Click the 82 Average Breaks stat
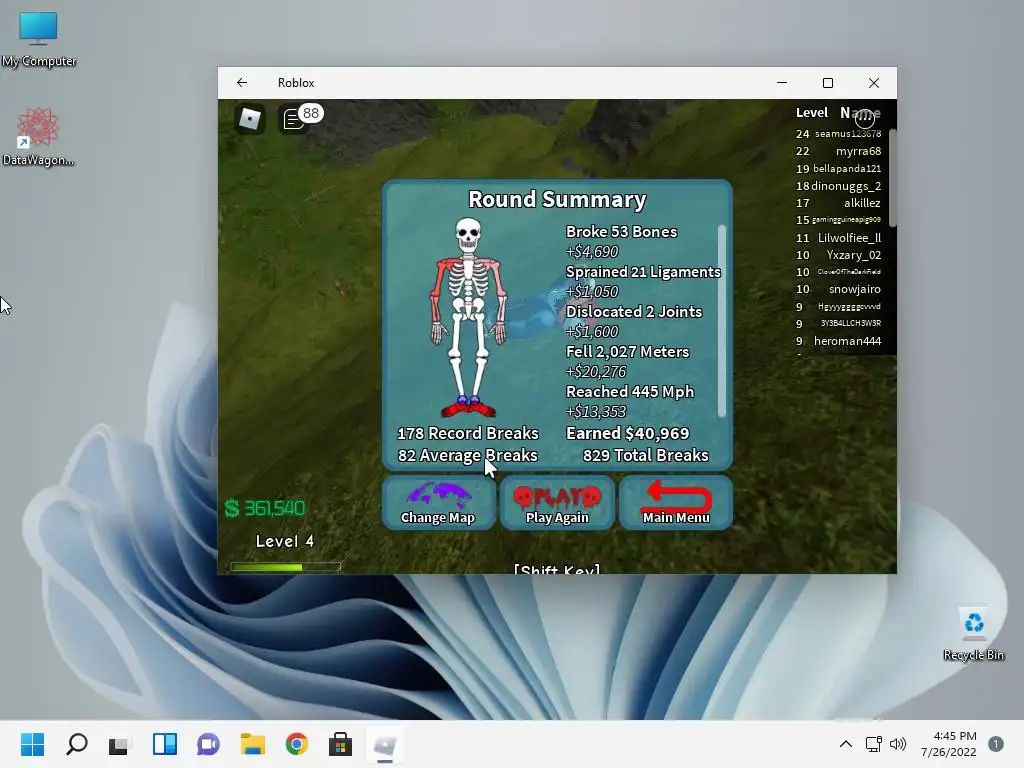Image resolution: width=1024 pixels, height=768 pixels. pyautogui.click(x=468, y=455)
